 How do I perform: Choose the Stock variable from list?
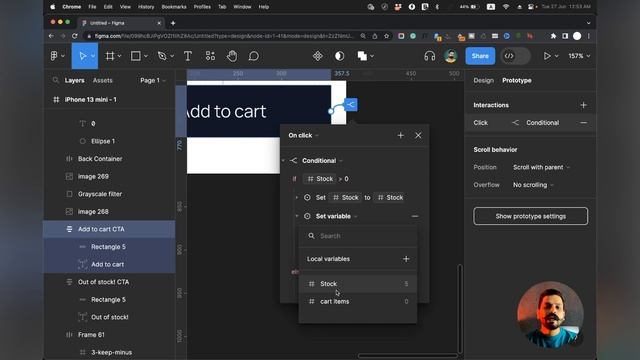tap(358, 284)
